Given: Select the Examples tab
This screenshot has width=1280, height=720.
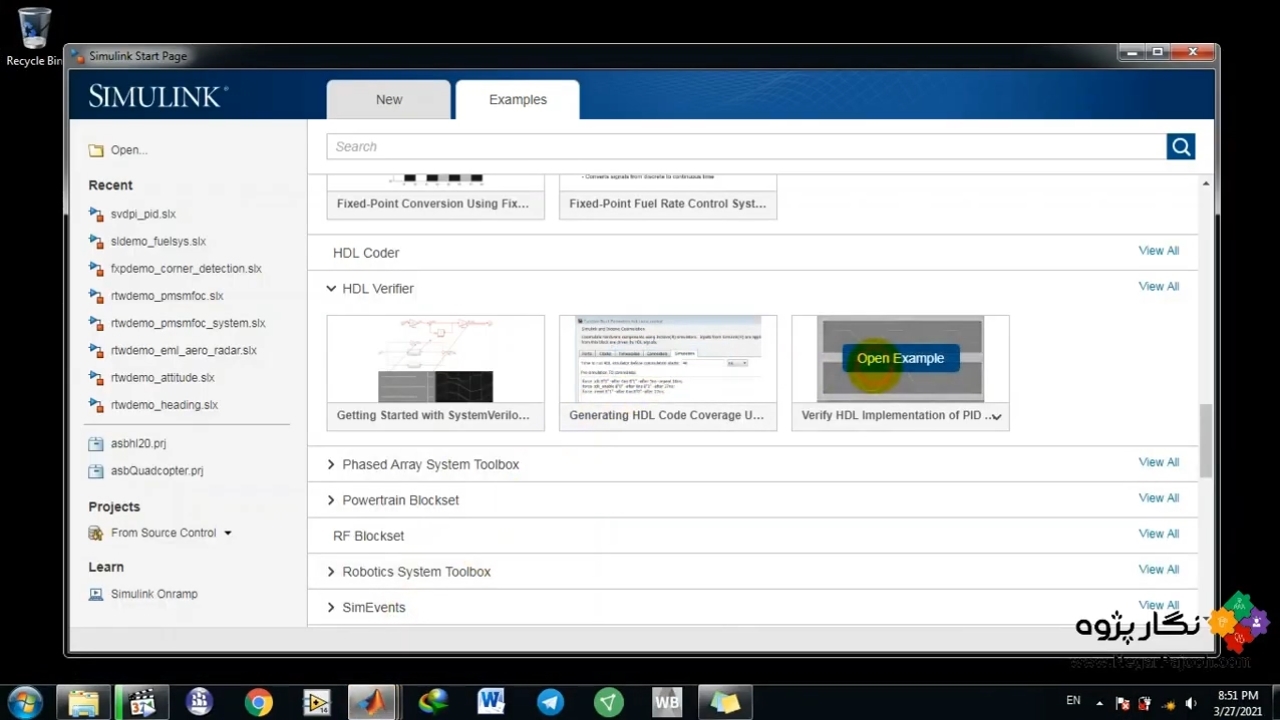Looking at the screenshot, I should pyautogui.click(x=517, y=100).
